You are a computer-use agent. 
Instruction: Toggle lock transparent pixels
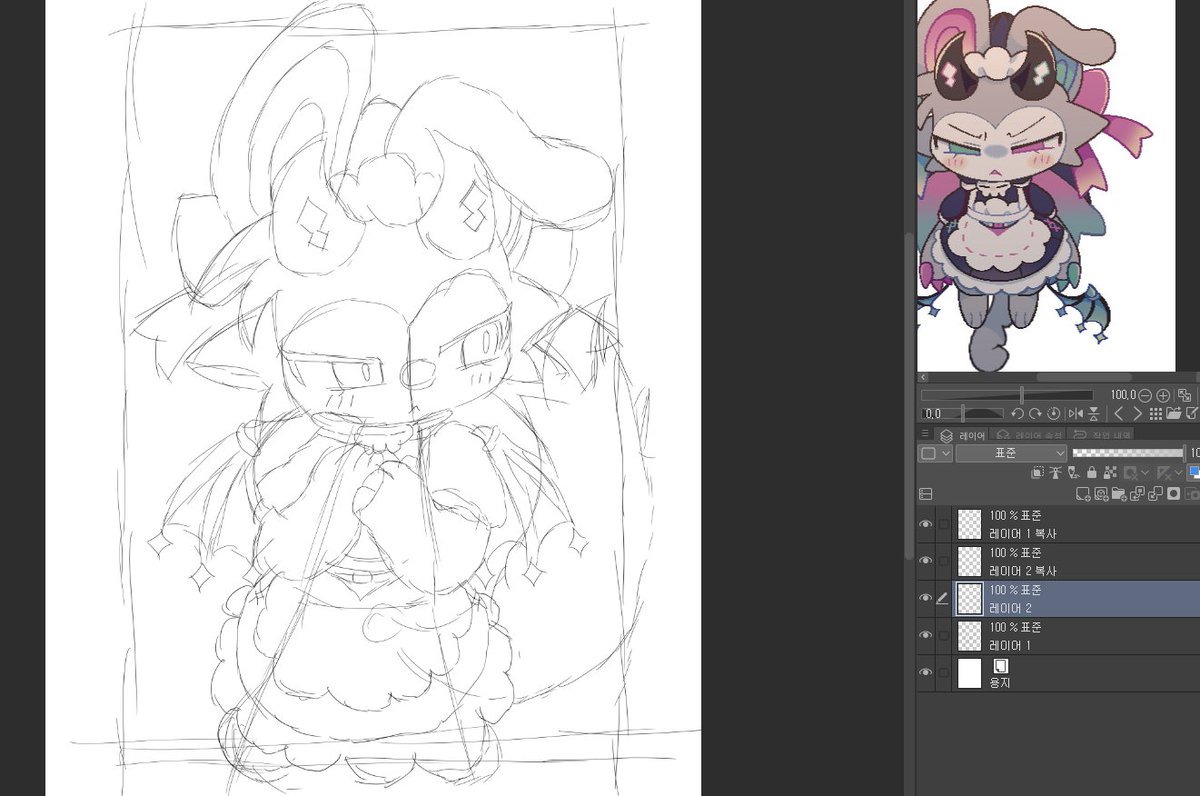[1110, 473]
